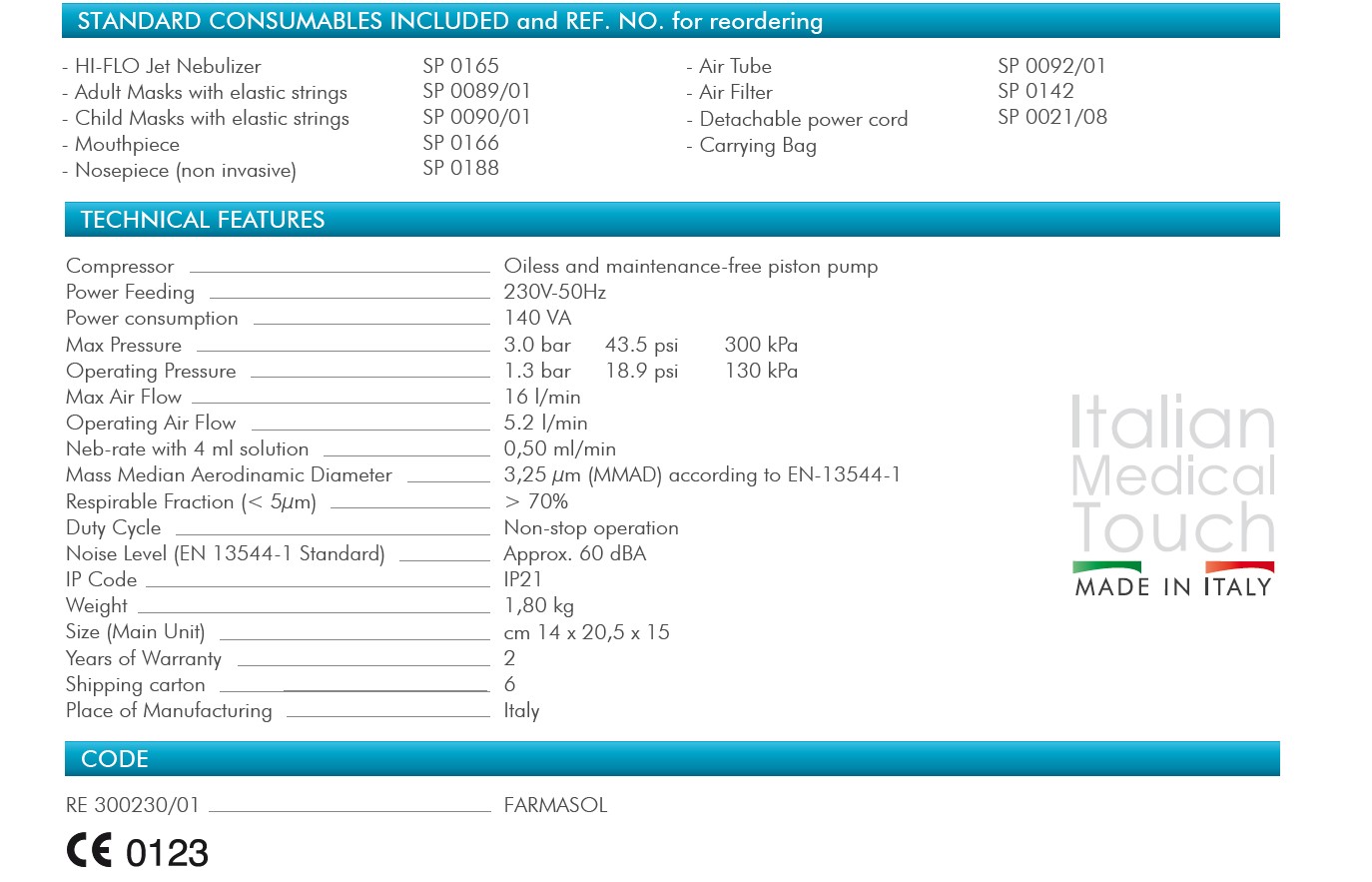Click the '5.2 l/min' value
The height and width of the screenshot is (882, 1372).
pos(545,423)
